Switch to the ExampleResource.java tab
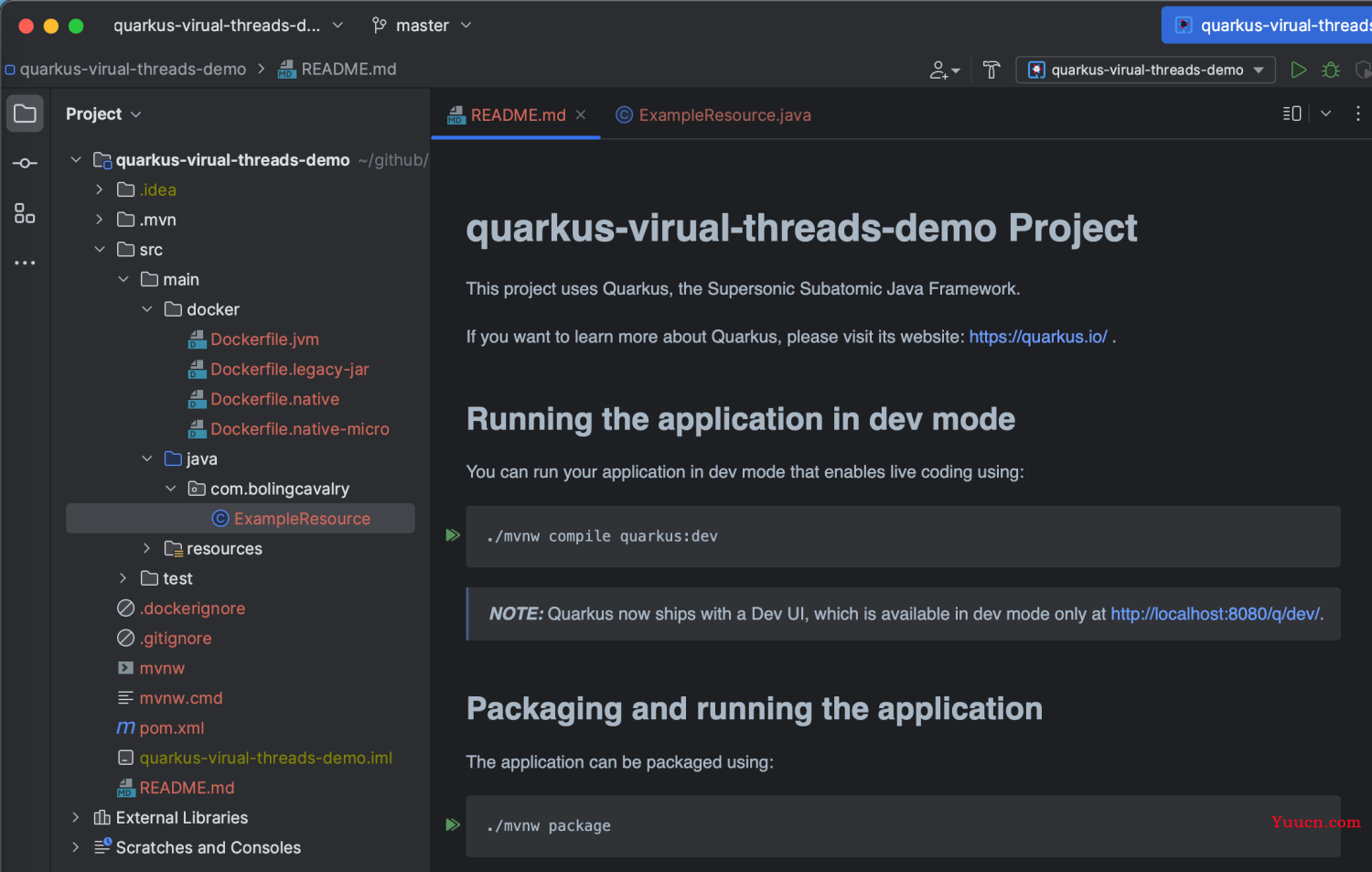1372x872 pixels. [713, 115]
